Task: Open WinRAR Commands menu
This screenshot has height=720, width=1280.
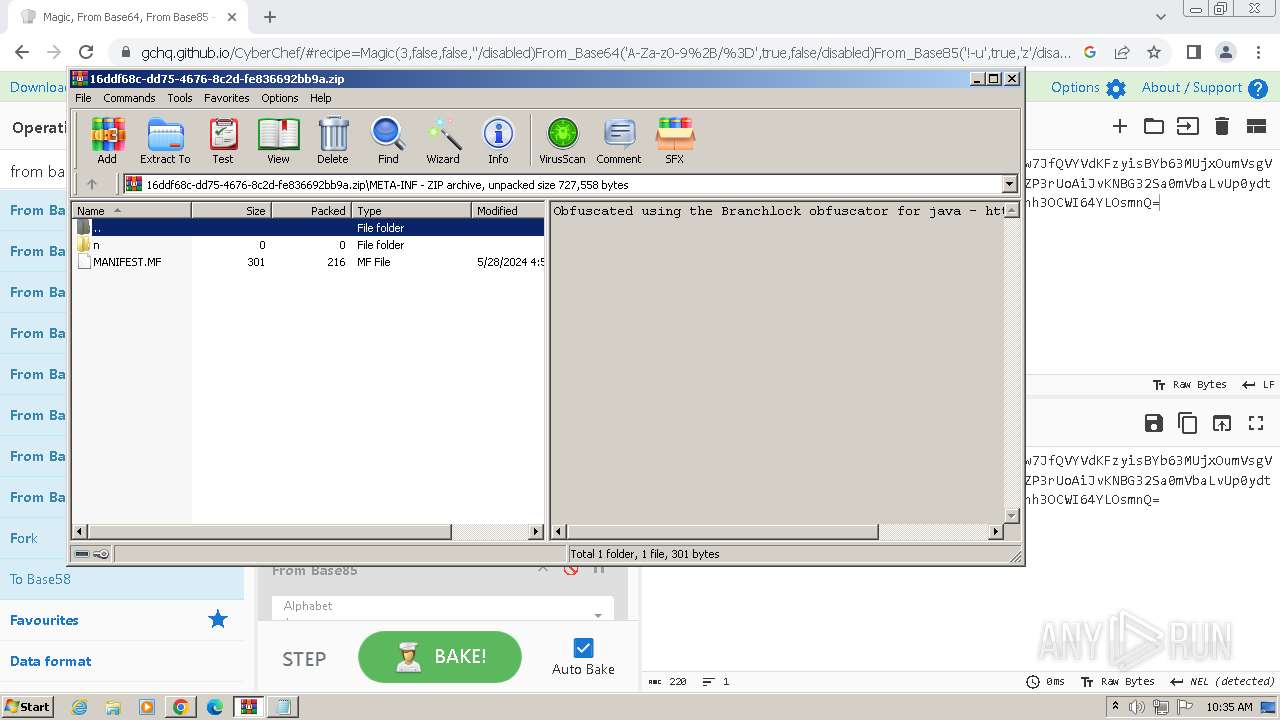Action: click(129, 98)
